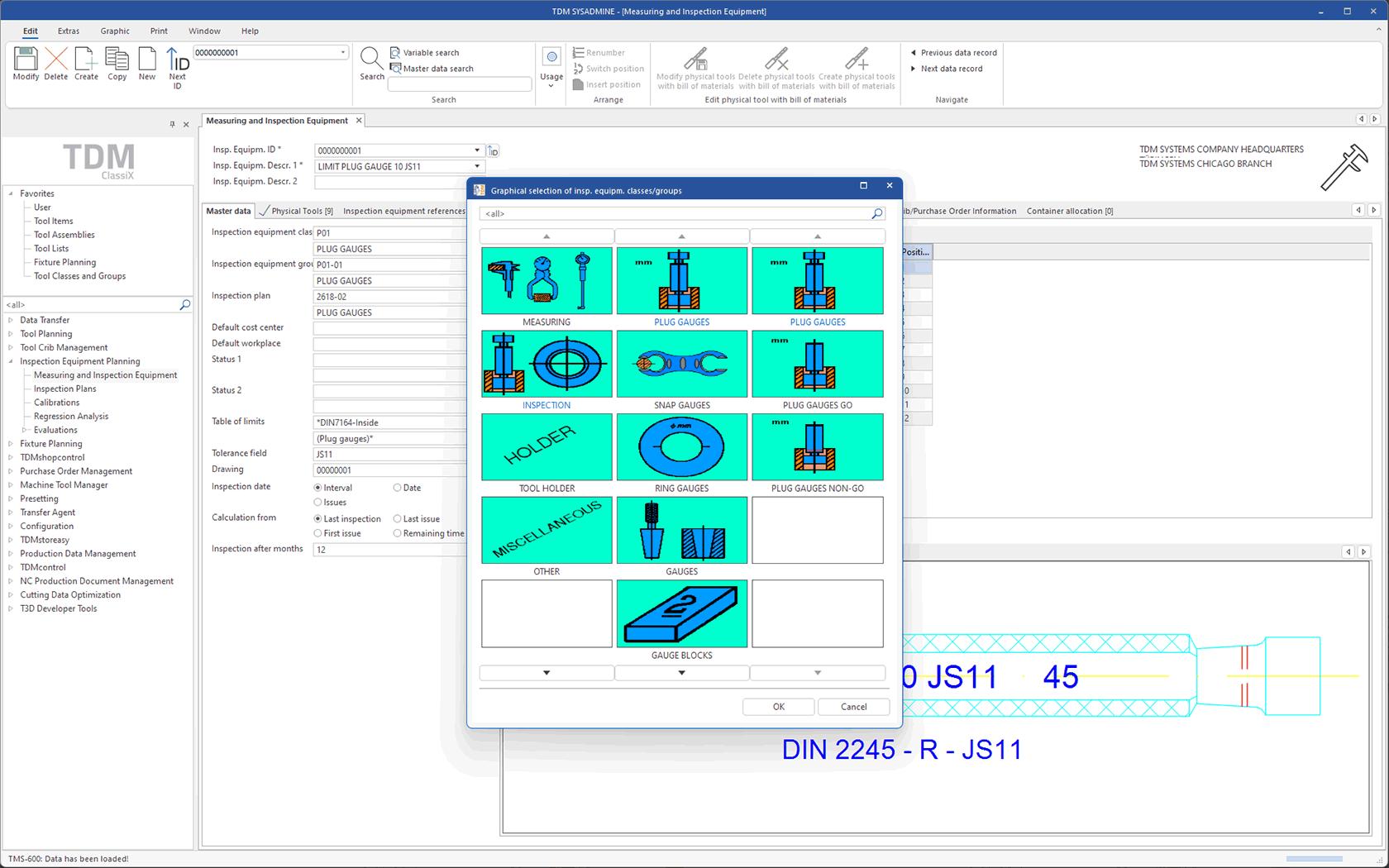Select Last issue calculation option

(x=397, y=519)
